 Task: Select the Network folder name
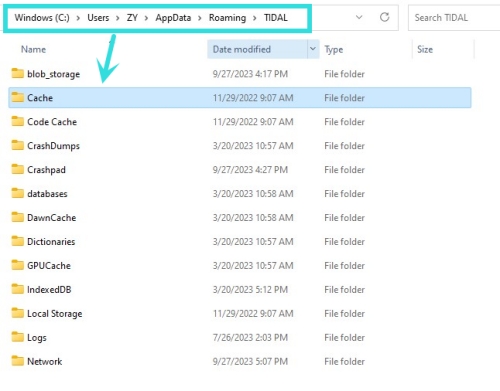click(45, 362)
